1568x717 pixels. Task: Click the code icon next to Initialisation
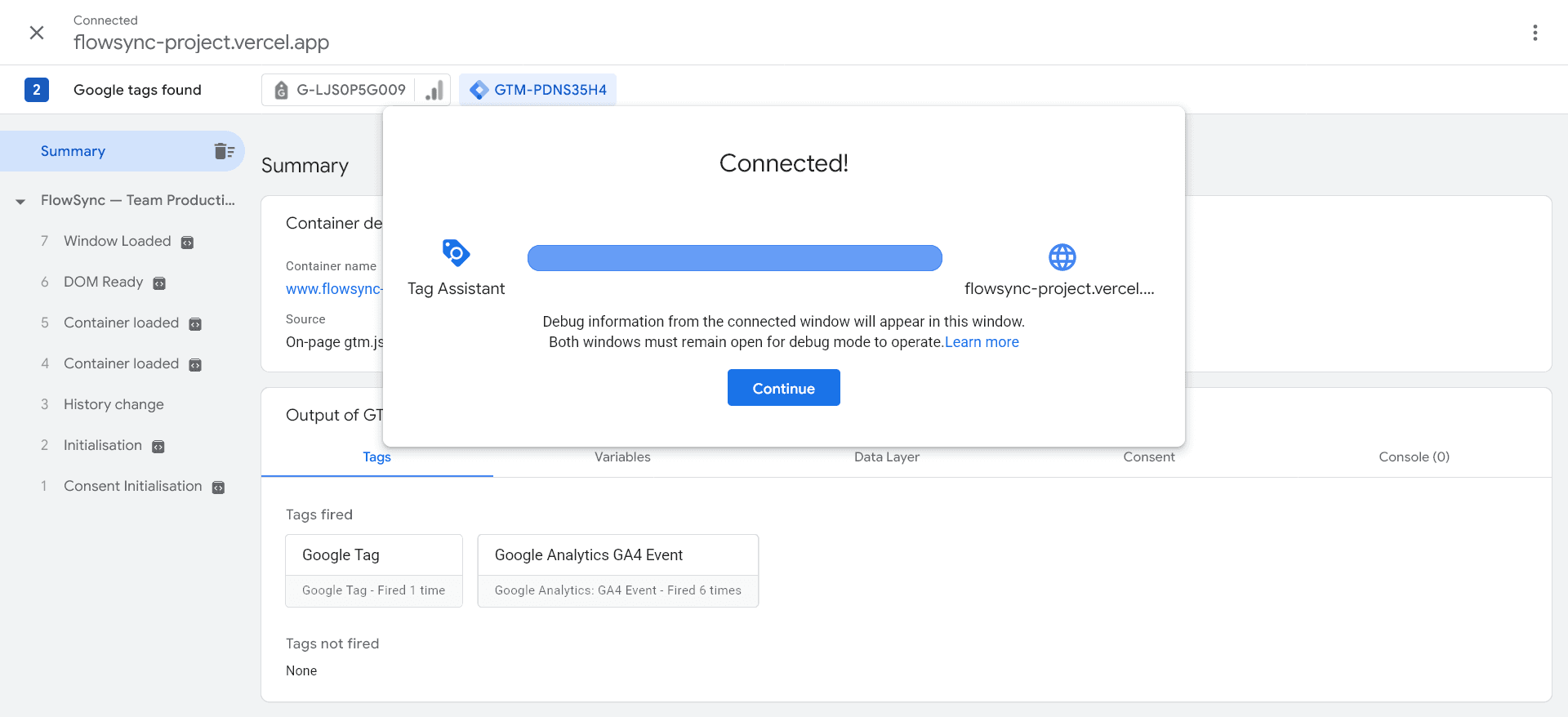158,447
